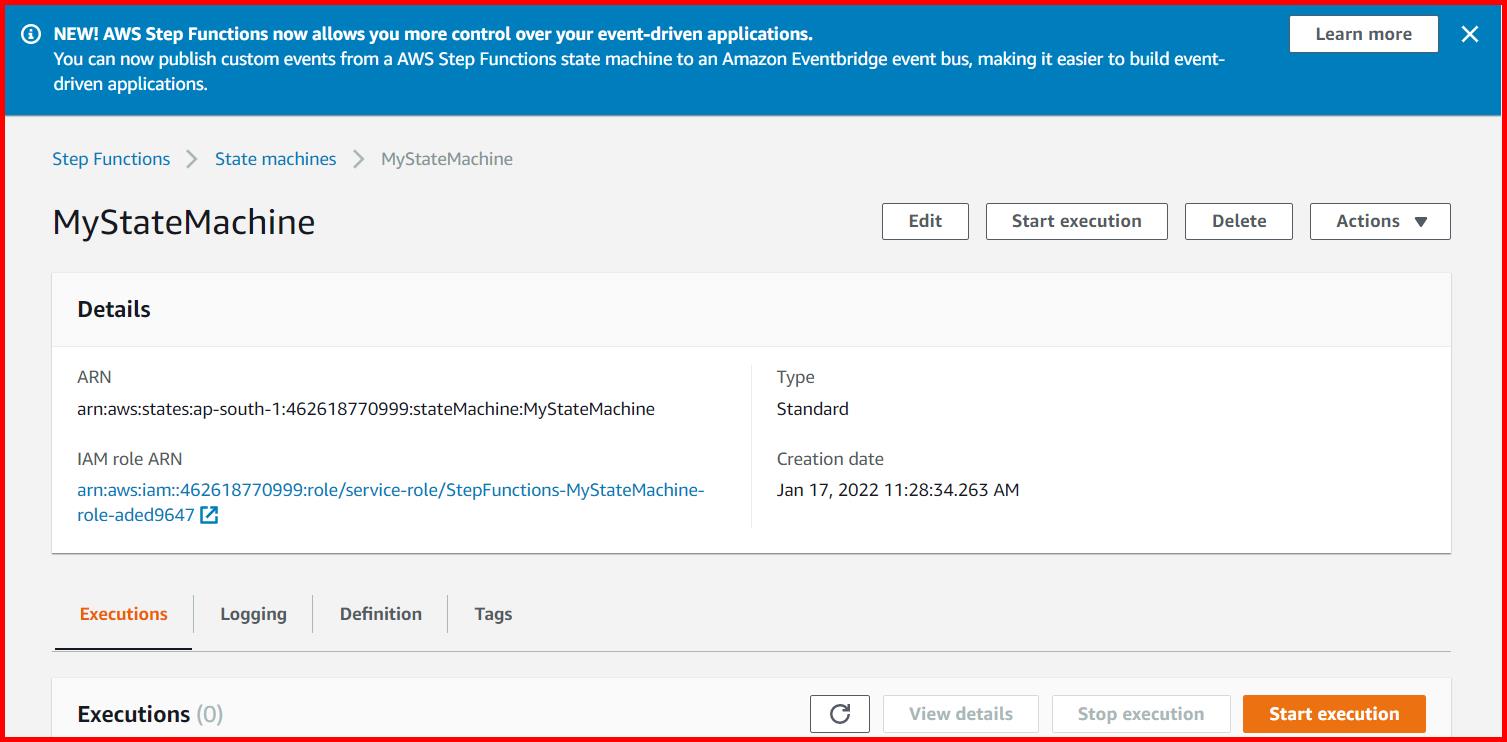This screenshot has height=742, width=1507.
Task: Dismiss the Step Functions announcement banner
Action: pyautogui.click(x=1469, y=33)
